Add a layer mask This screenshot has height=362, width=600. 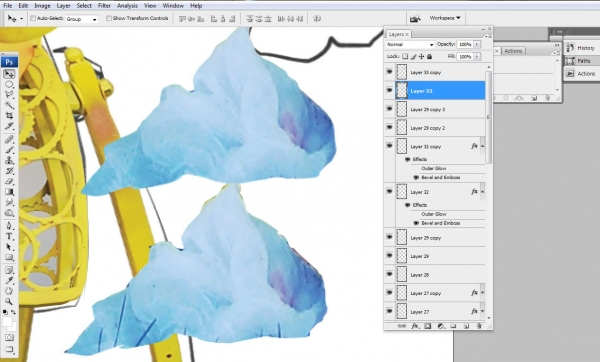click(427, 326)
